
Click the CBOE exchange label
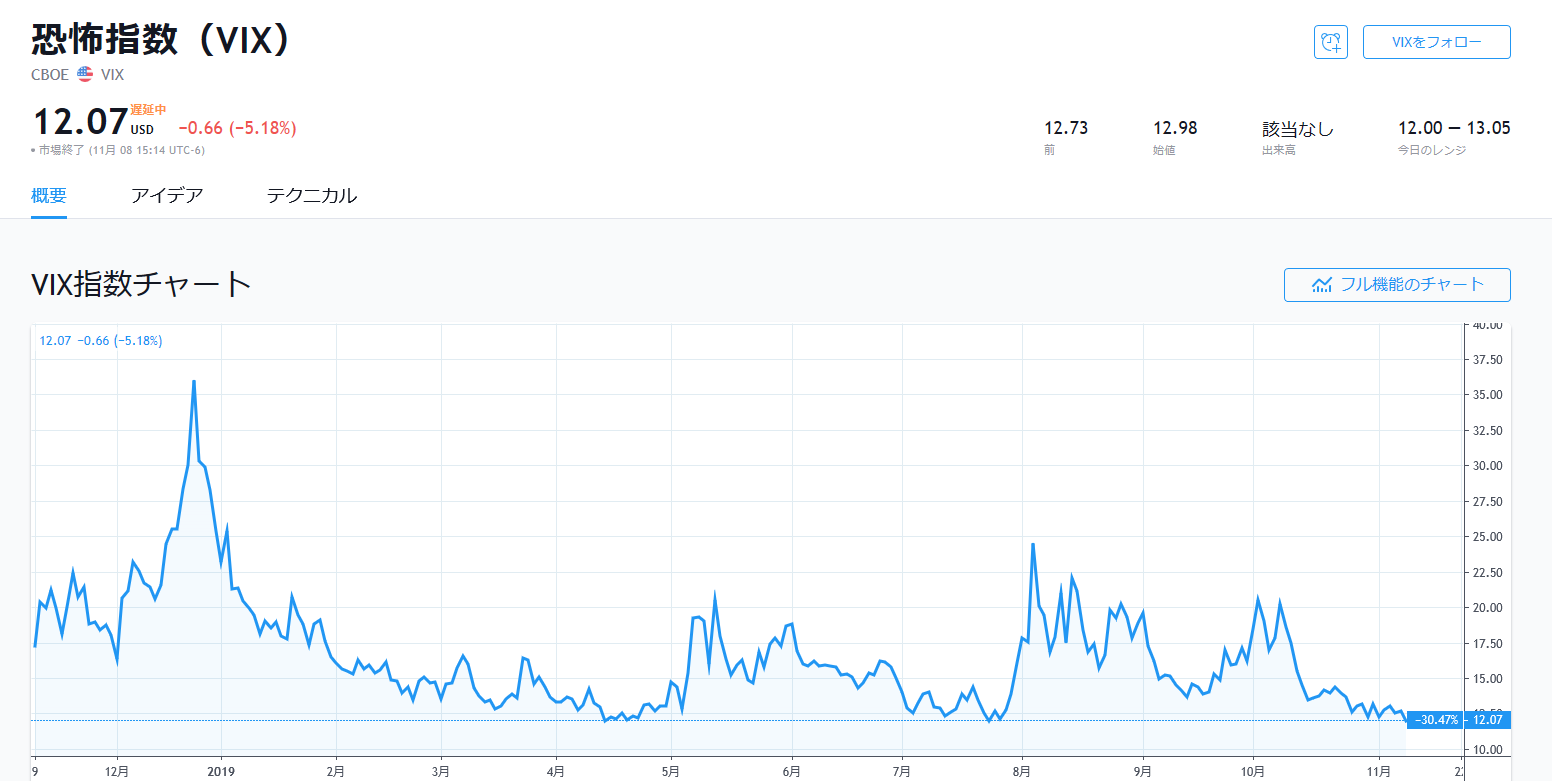coord(50,74)
